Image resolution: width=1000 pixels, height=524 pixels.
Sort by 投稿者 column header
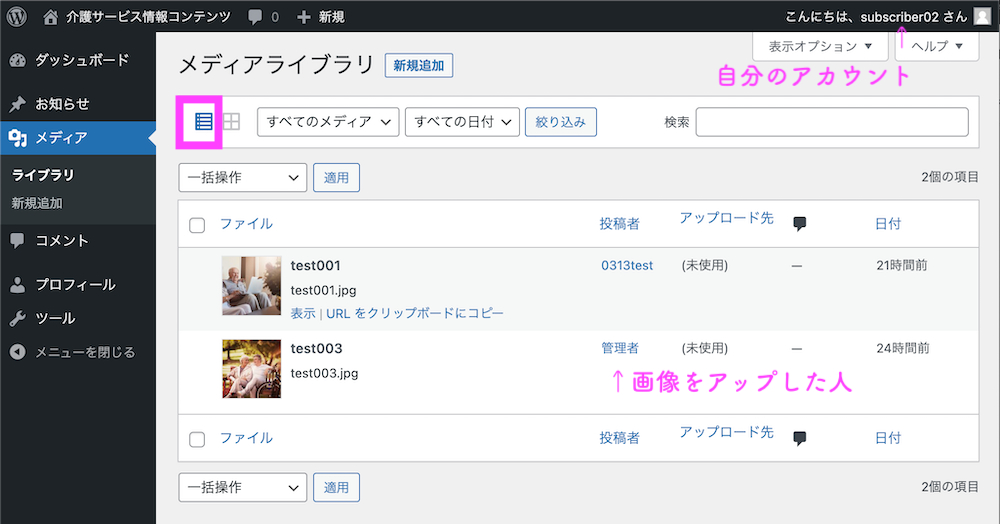tap(619, 224)
